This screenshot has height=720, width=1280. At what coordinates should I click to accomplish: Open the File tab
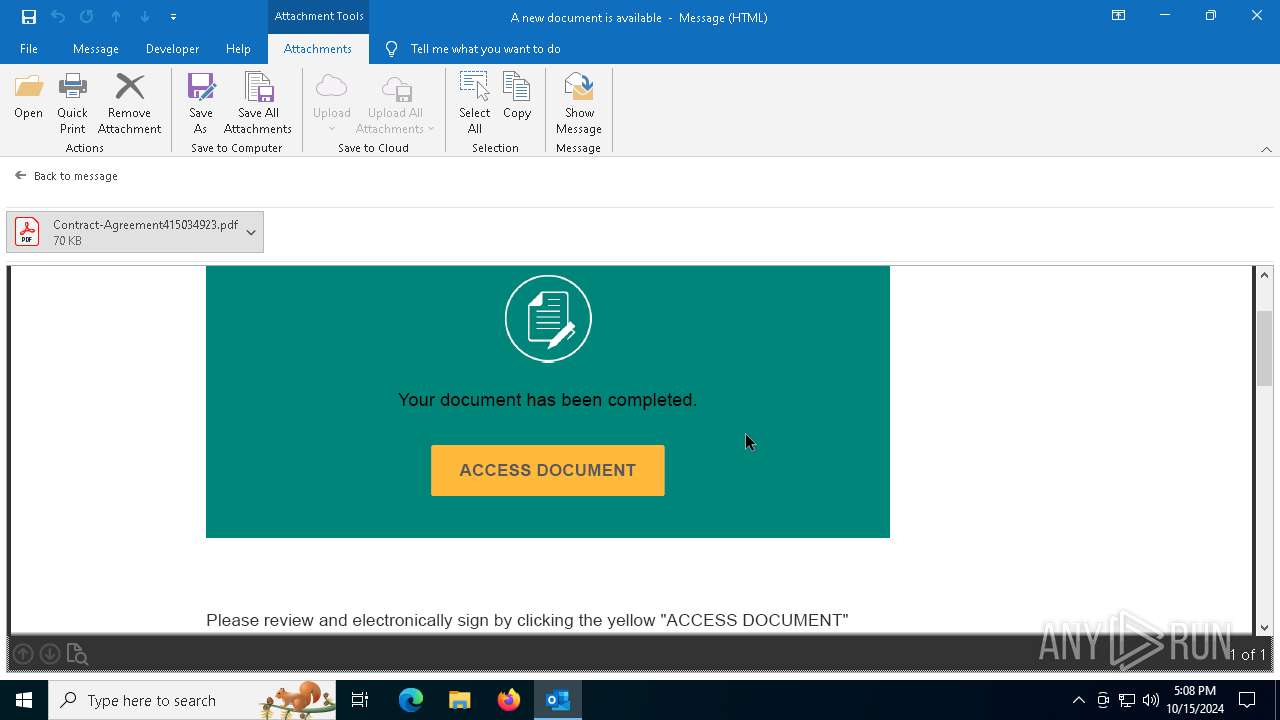29,48
